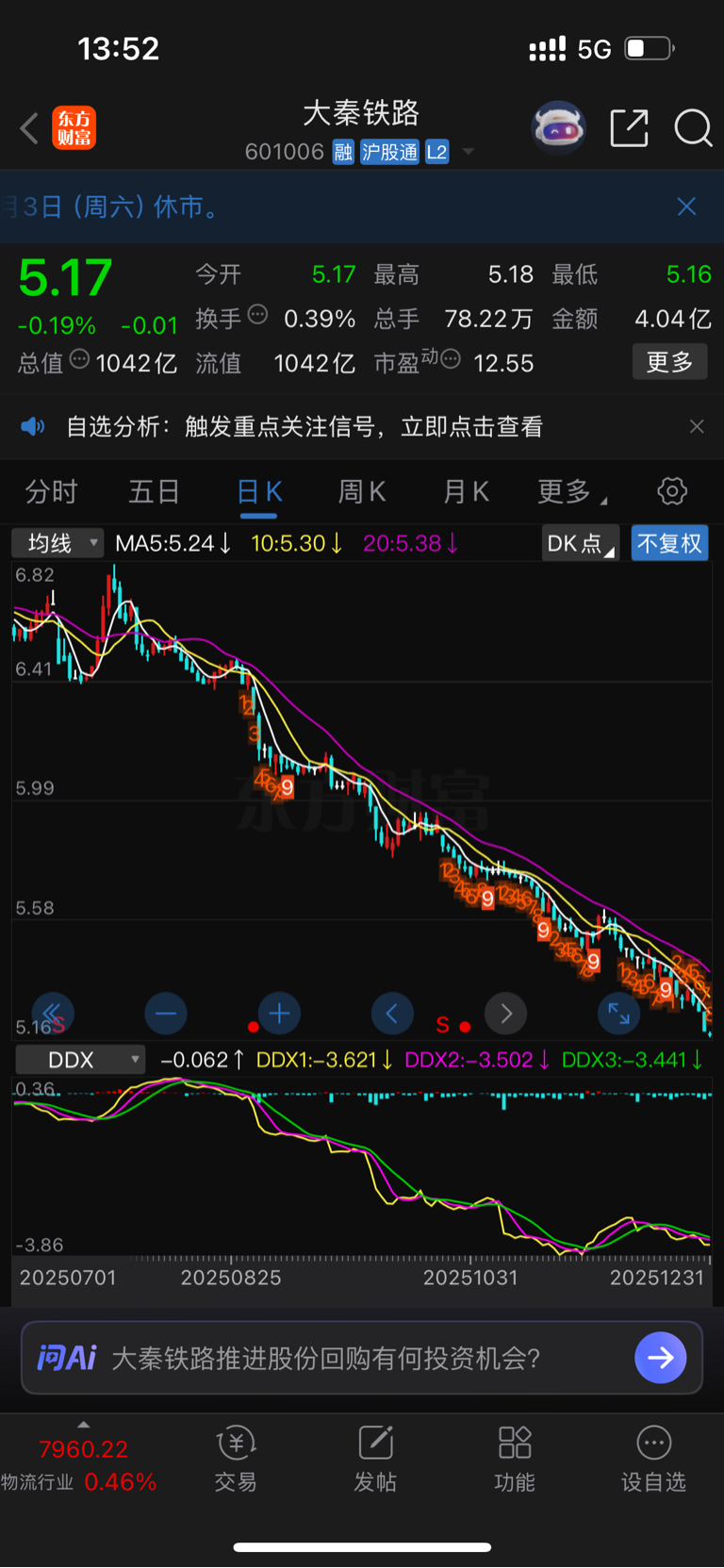Tap the 12.55 P/E ratio value
724x1568 pixels.
tap(503, 363)
